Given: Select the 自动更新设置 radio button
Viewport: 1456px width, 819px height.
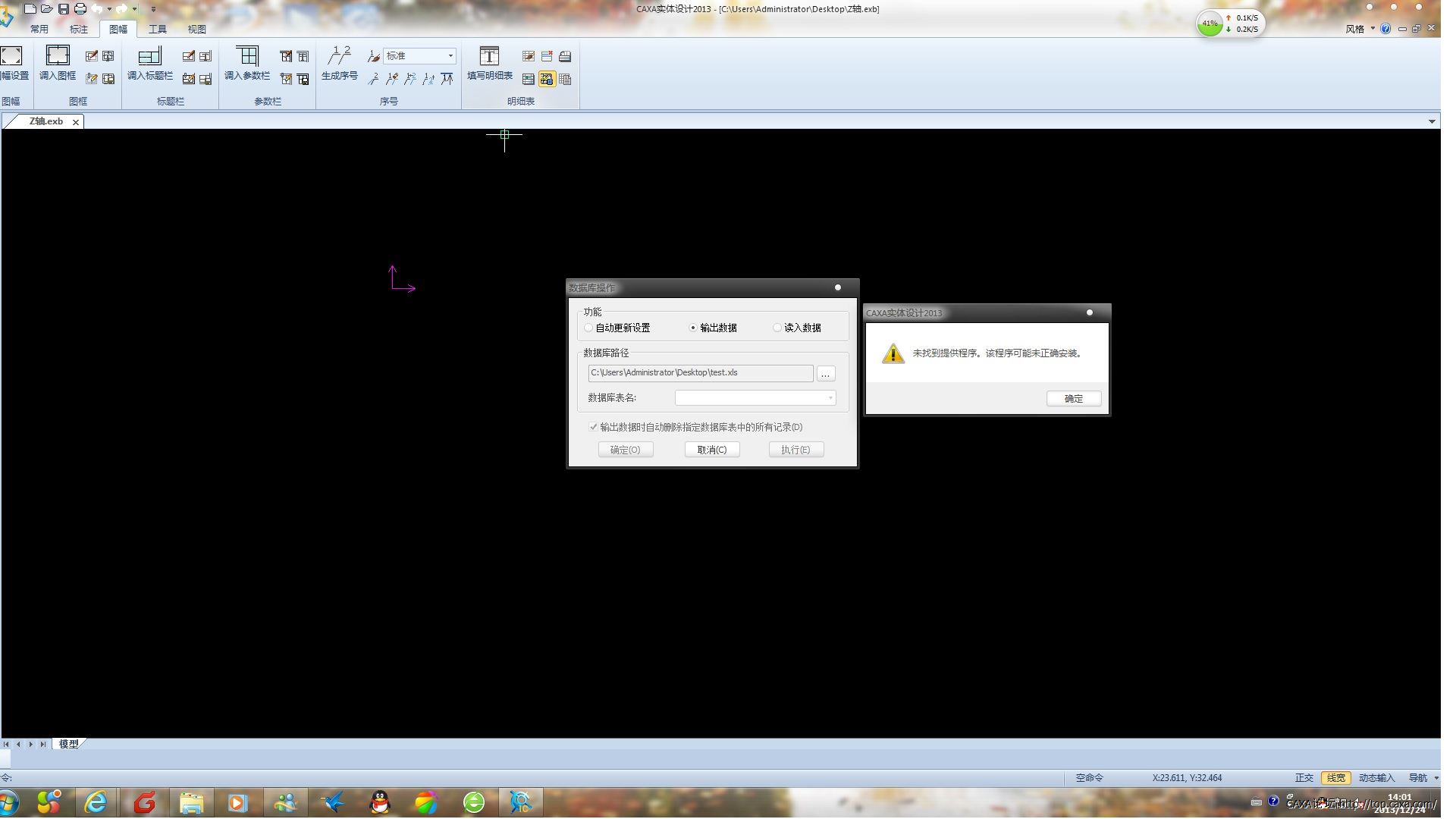Looking at the screenshot, I should tap(588, 328).
